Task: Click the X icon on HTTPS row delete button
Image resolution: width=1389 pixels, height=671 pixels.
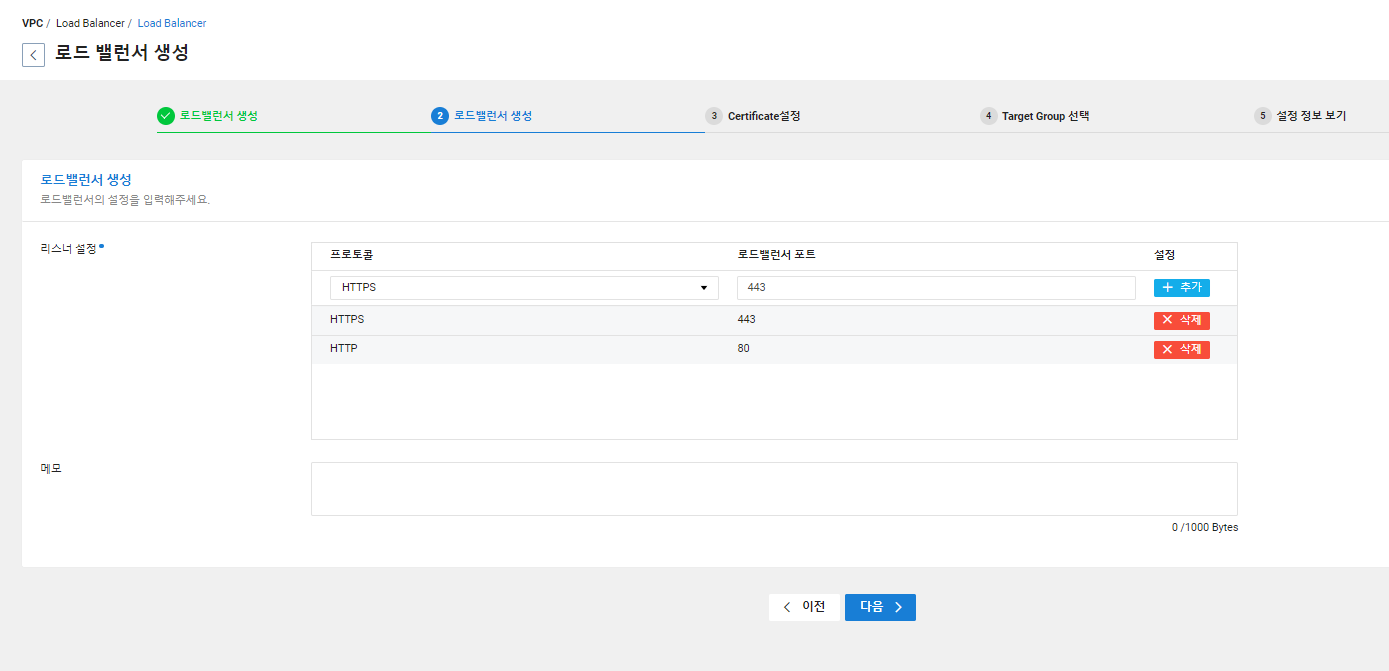Action: coord(1167,320)
